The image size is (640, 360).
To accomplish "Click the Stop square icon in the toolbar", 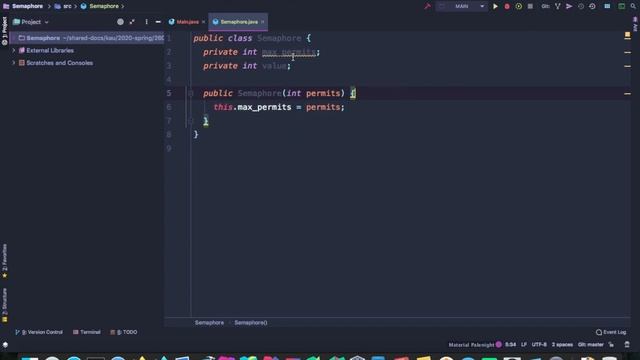I will point(530,6).
